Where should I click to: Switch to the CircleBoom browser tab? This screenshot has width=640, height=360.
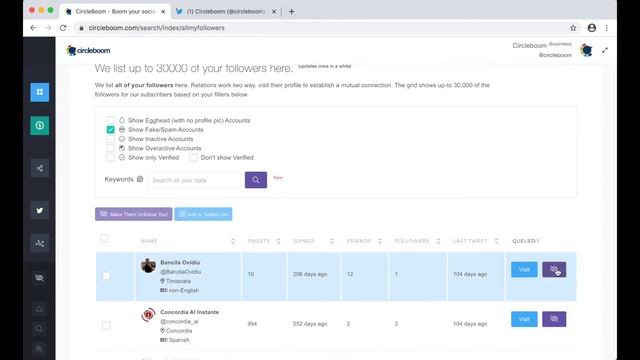[x=115, y=12]
